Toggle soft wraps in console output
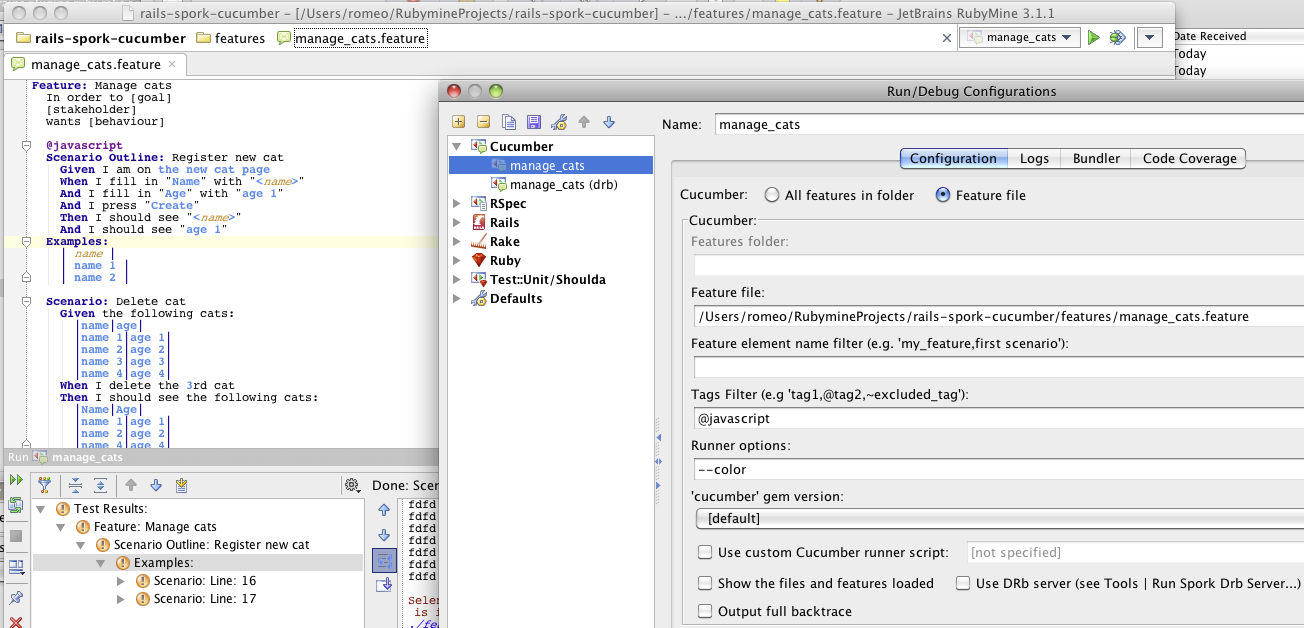 coord(384,560)
